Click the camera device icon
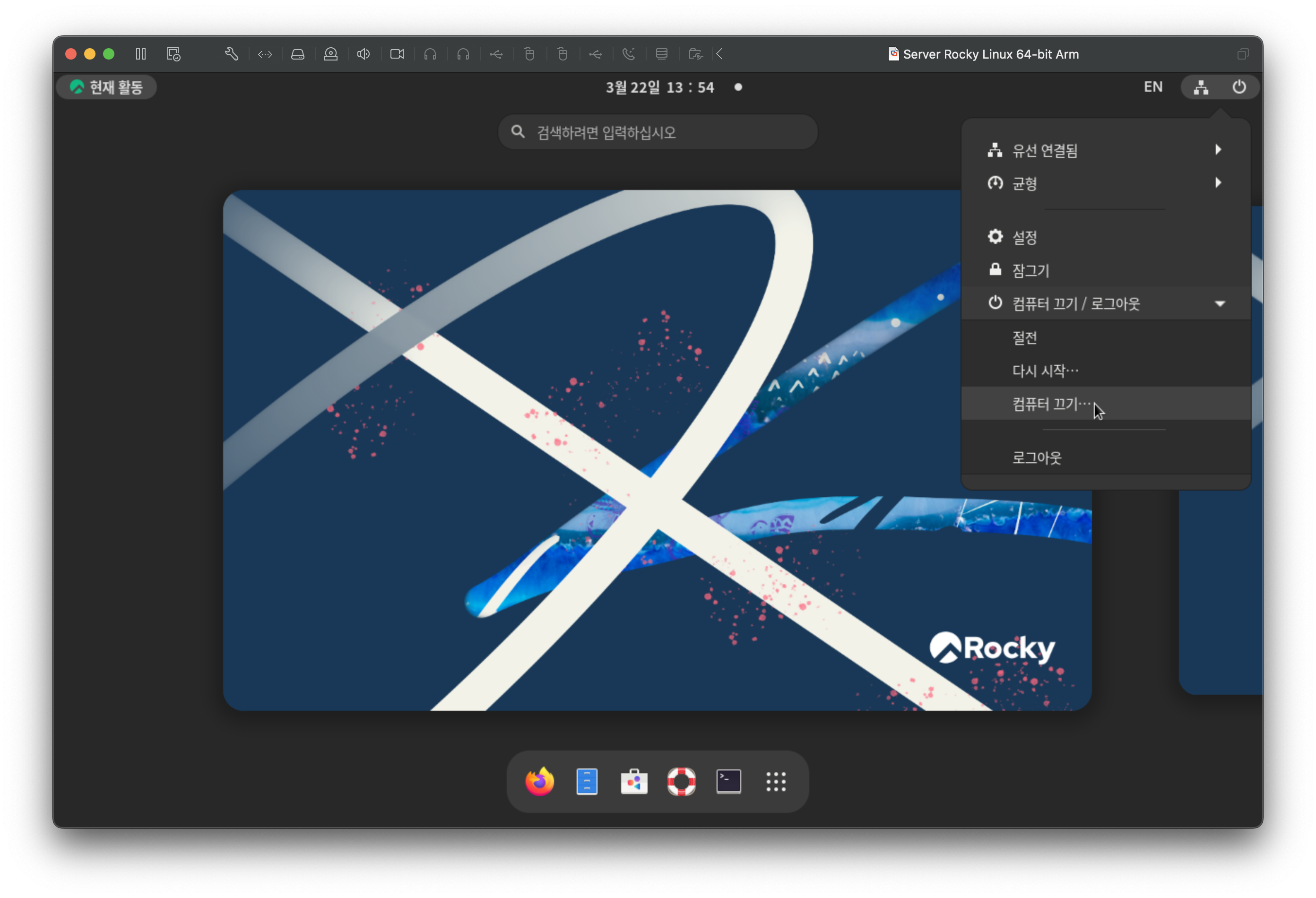 pos(397,54)
